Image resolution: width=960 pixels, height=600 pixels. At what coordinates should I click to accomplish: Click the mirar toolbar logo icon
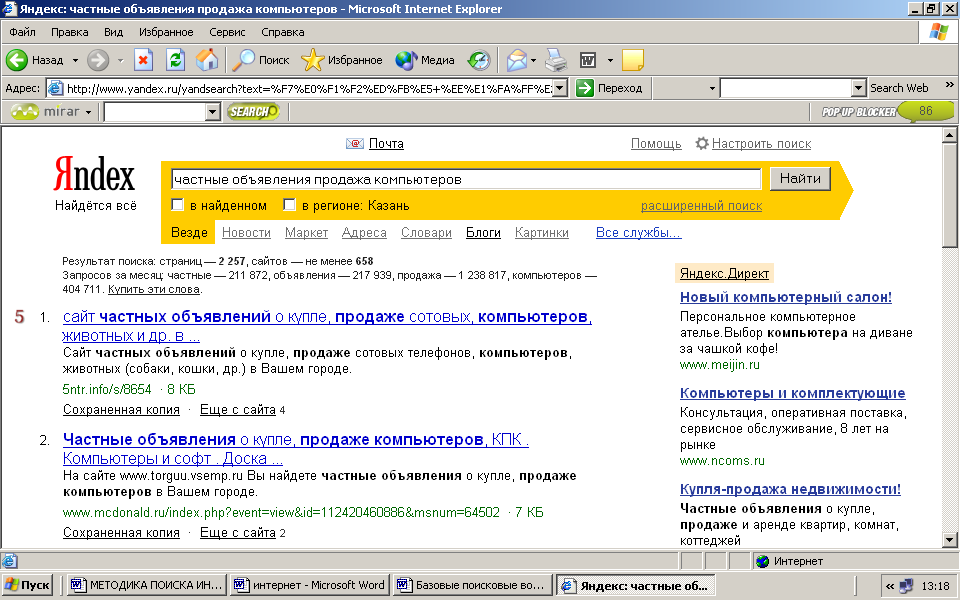(x=25, y=111)
